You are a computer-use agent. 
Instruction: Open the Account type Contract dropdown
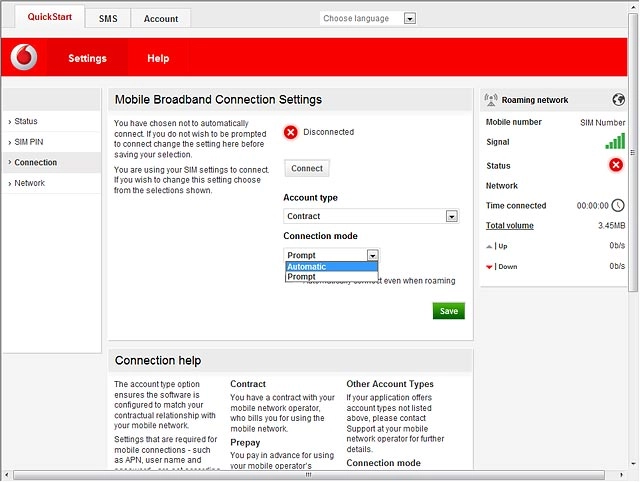(x=371, y=216)
